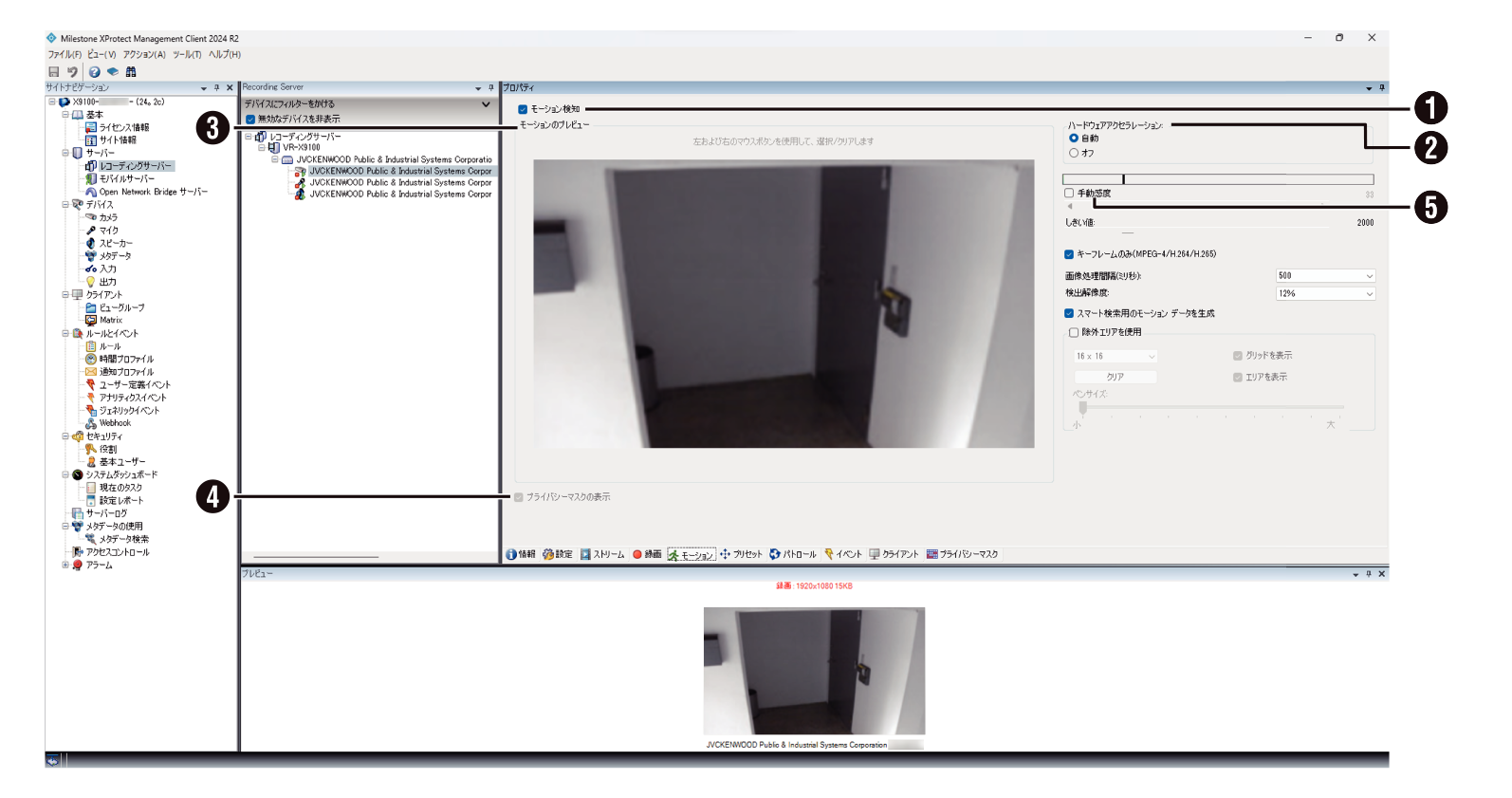
Task: Select the selected camera device icon in the Recording Server tree
Action: point(300,172)
